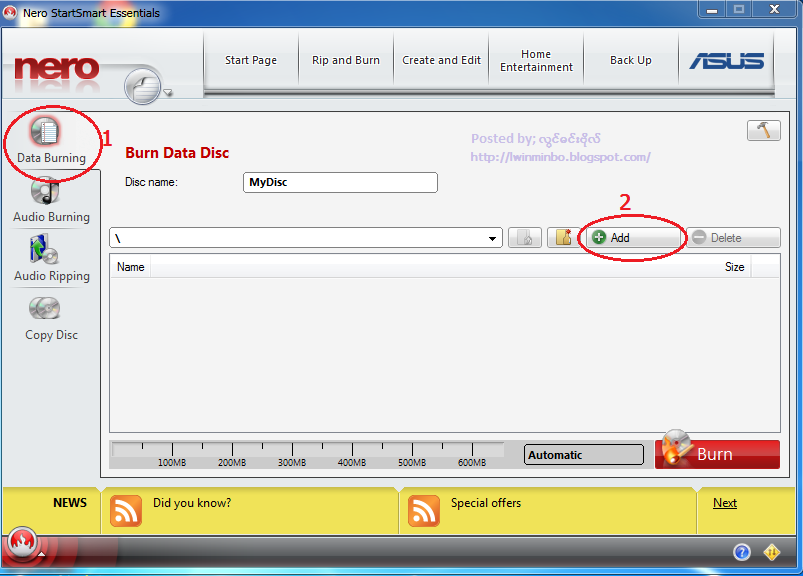This screenshot has height=576, width=803.
Task: Click the Nero round document launcher icon
Action: (142, 87)
